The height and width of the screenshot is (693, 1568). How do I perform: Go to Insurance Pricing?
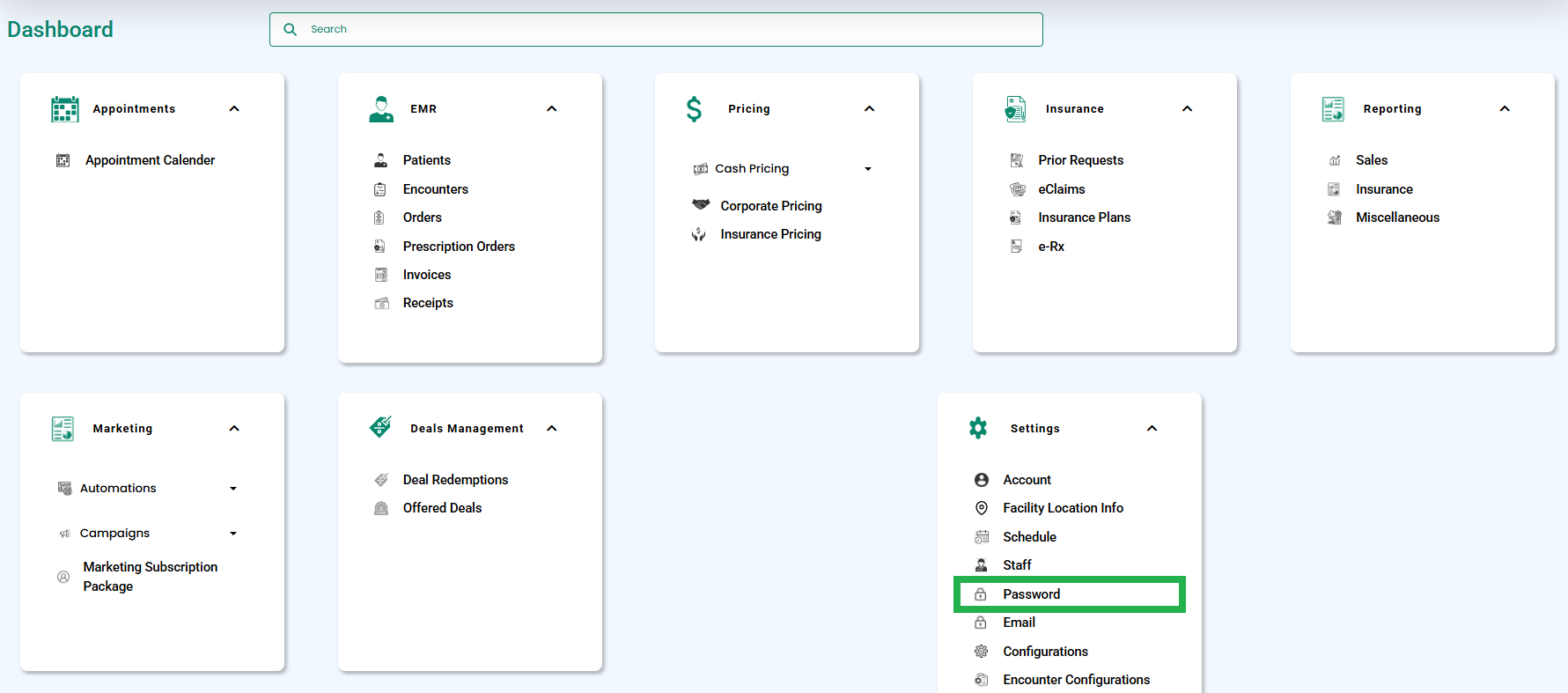coord(771,234)
